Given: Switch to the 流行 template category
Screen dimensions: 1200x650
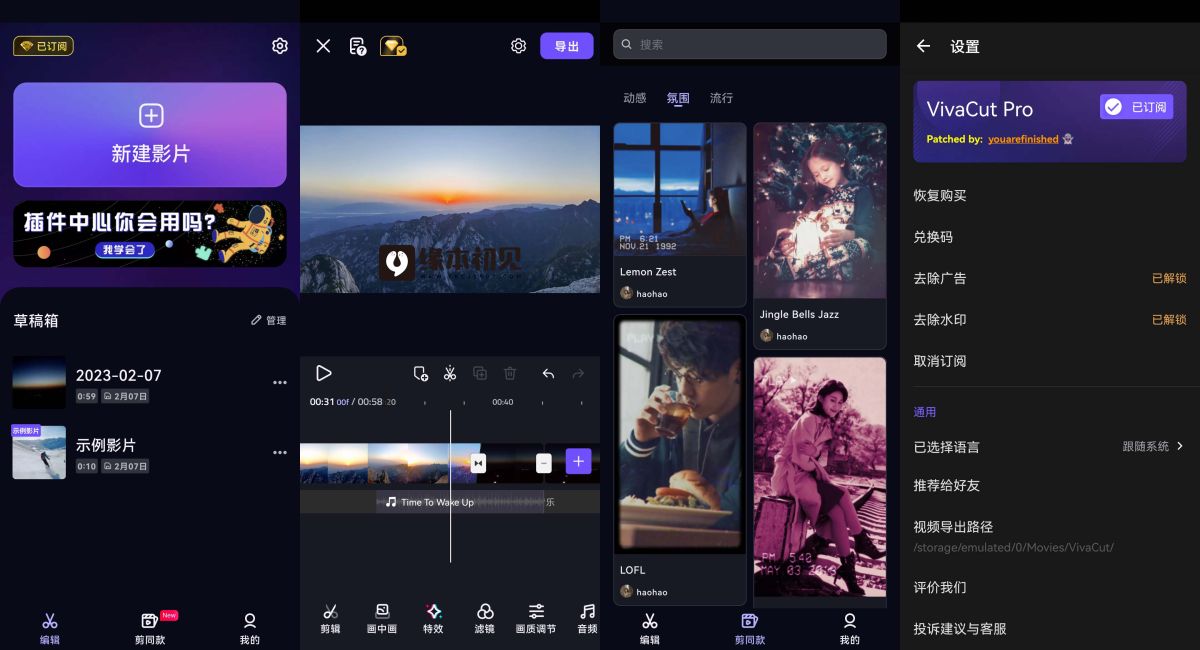Looking at the screenshot, I should pyautogui.click(x=721, y=98).
